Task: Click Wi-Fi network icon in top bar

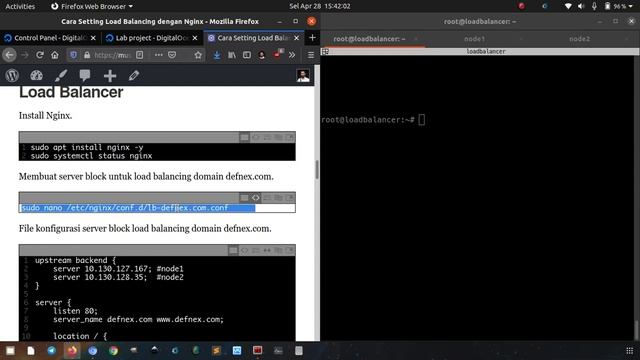Action: click(x=568, y=6)
